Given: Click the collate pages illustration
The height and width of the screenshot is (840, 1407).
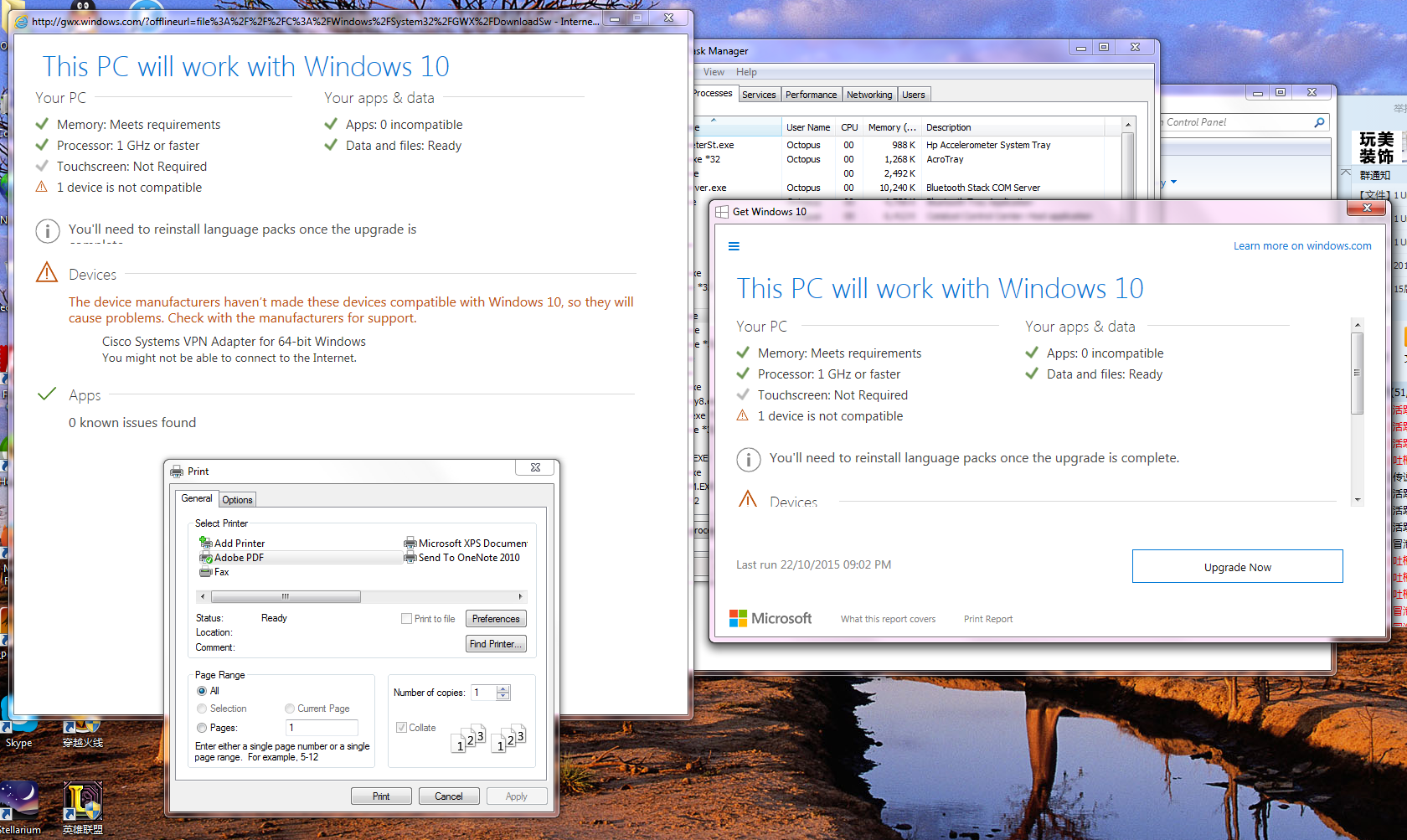Looking at the screenshot, I should [489, 738].
